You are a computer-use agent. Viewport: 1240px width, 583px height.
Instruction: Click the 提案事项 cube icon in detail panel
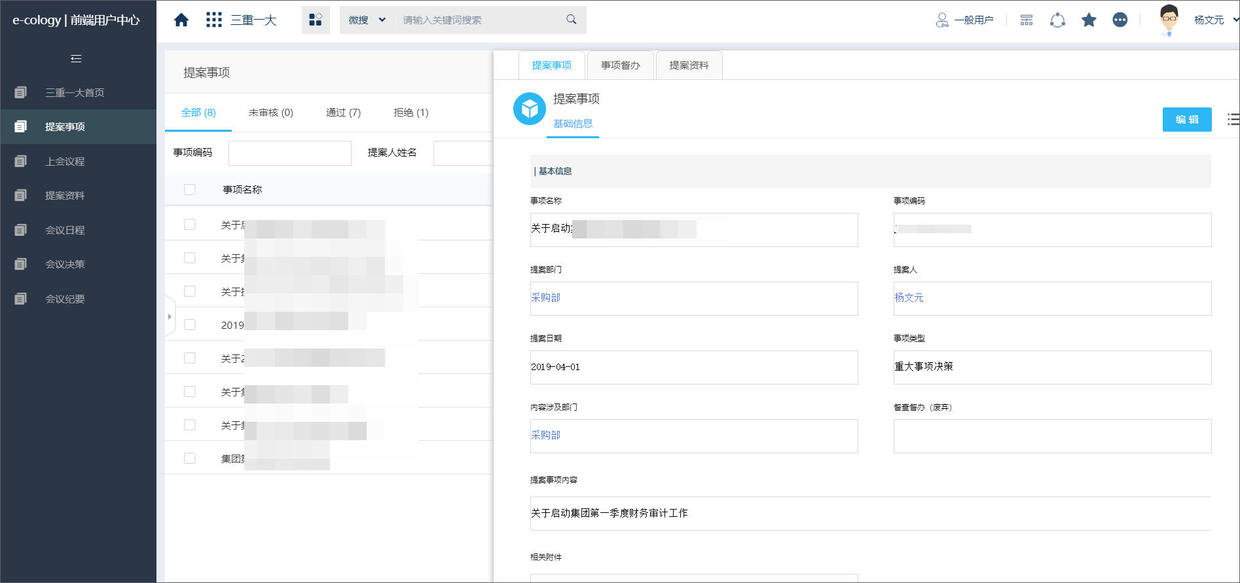coord(528,109)
